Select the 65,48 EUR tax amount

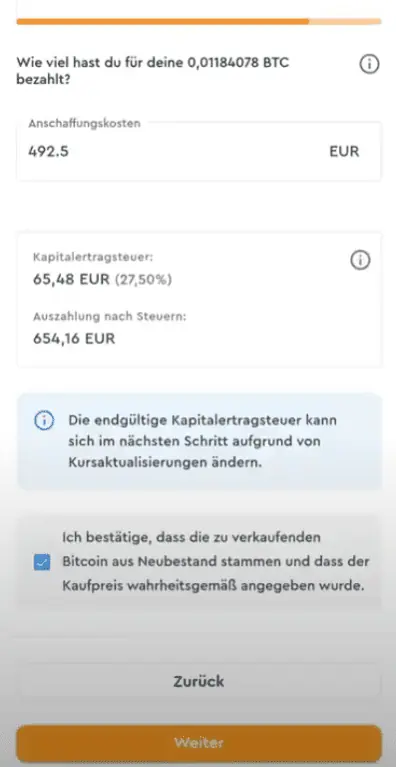pyautogui.click(x=71, y=280)
